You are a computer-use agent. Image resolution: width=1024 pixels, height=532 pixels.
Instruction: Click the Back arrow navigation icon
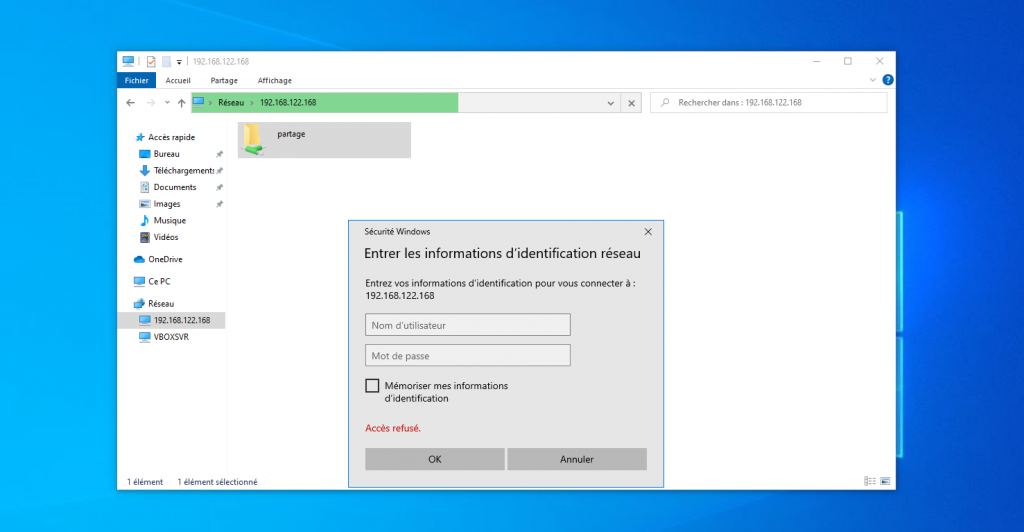131,103
